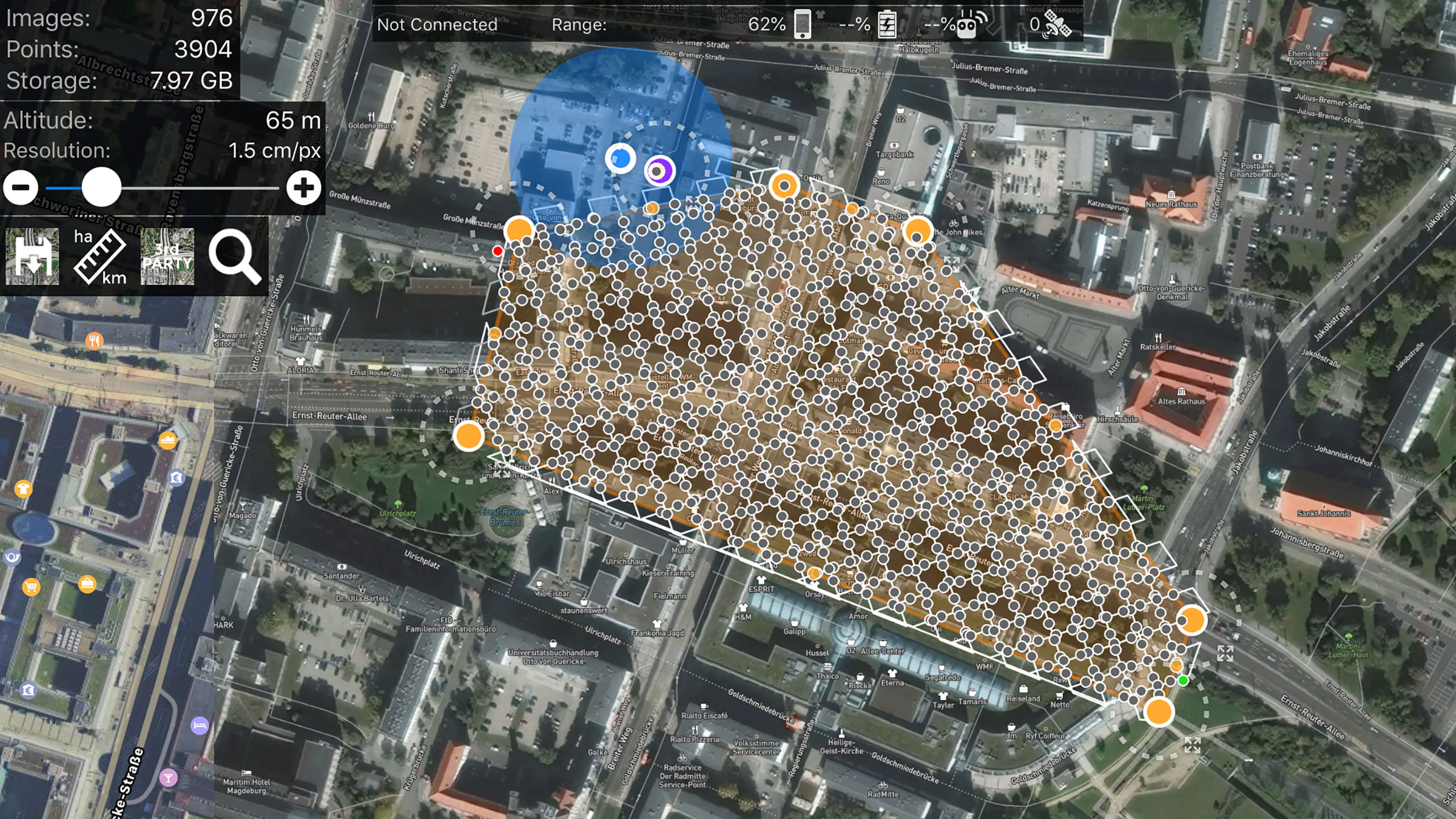Click the move arrows icon beside Ernst-Reuter-Allee road
This screenshot has height=819, width=1456.
1225,653
